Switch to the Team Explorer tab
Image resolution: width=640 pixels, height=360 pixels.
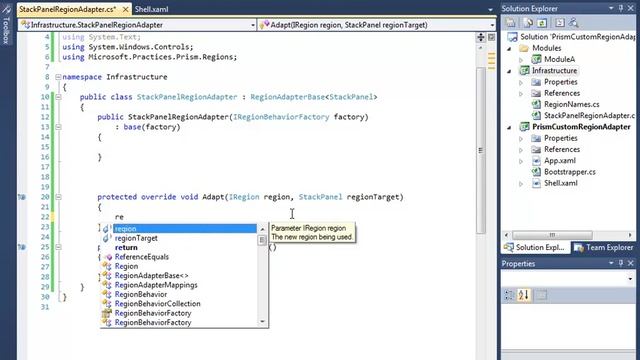pyautogui.click(x=604, y=247)
